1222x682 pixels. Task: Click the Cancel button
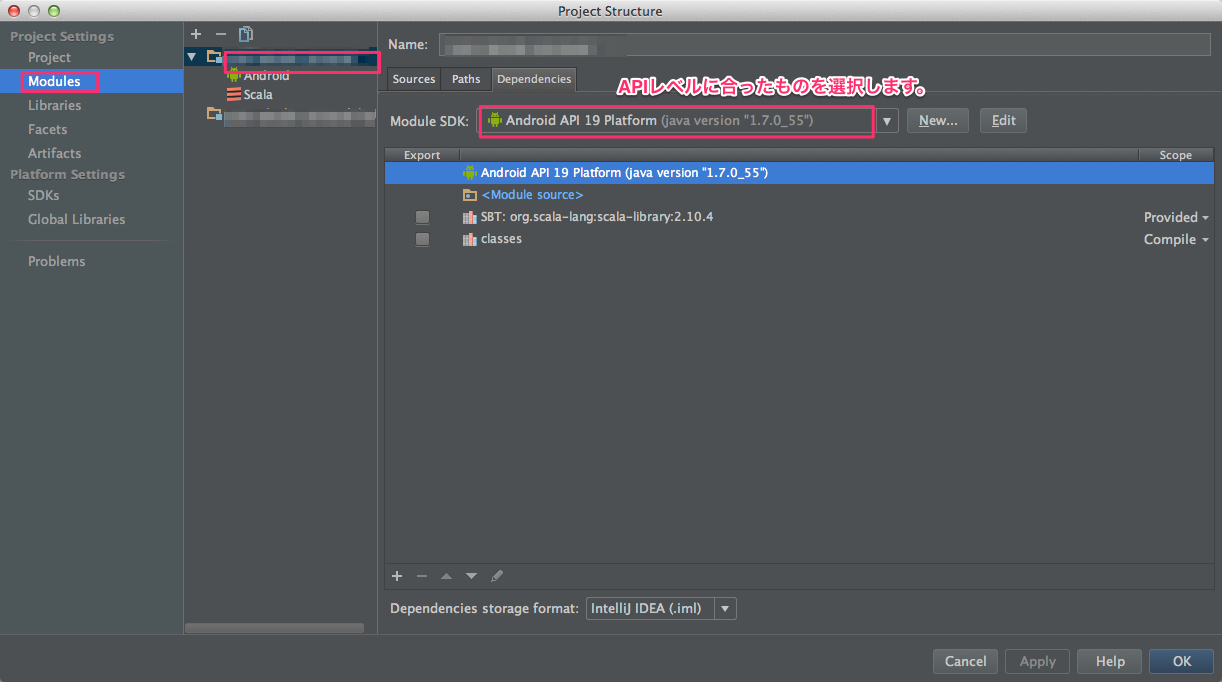(x=965, y=661)
